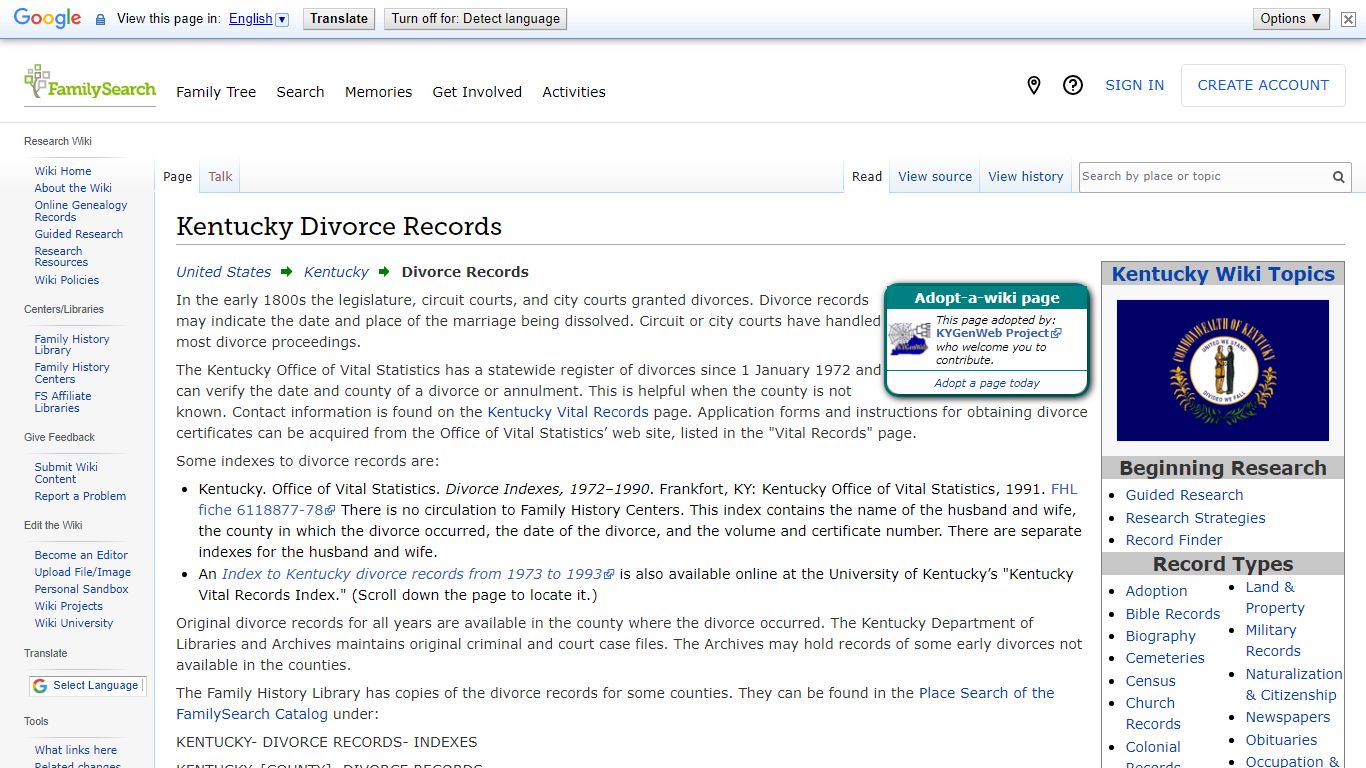This screenshot has height=768, width=1366.
Task: Open the Search menu
Action: [x=300, y=92]
